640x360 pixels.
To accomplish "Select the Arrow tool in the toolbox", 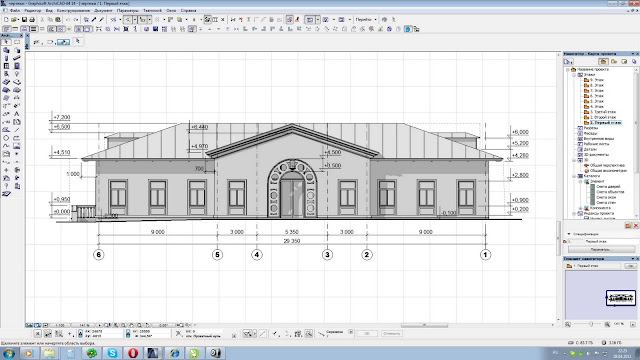I will [x=6, y=42].
